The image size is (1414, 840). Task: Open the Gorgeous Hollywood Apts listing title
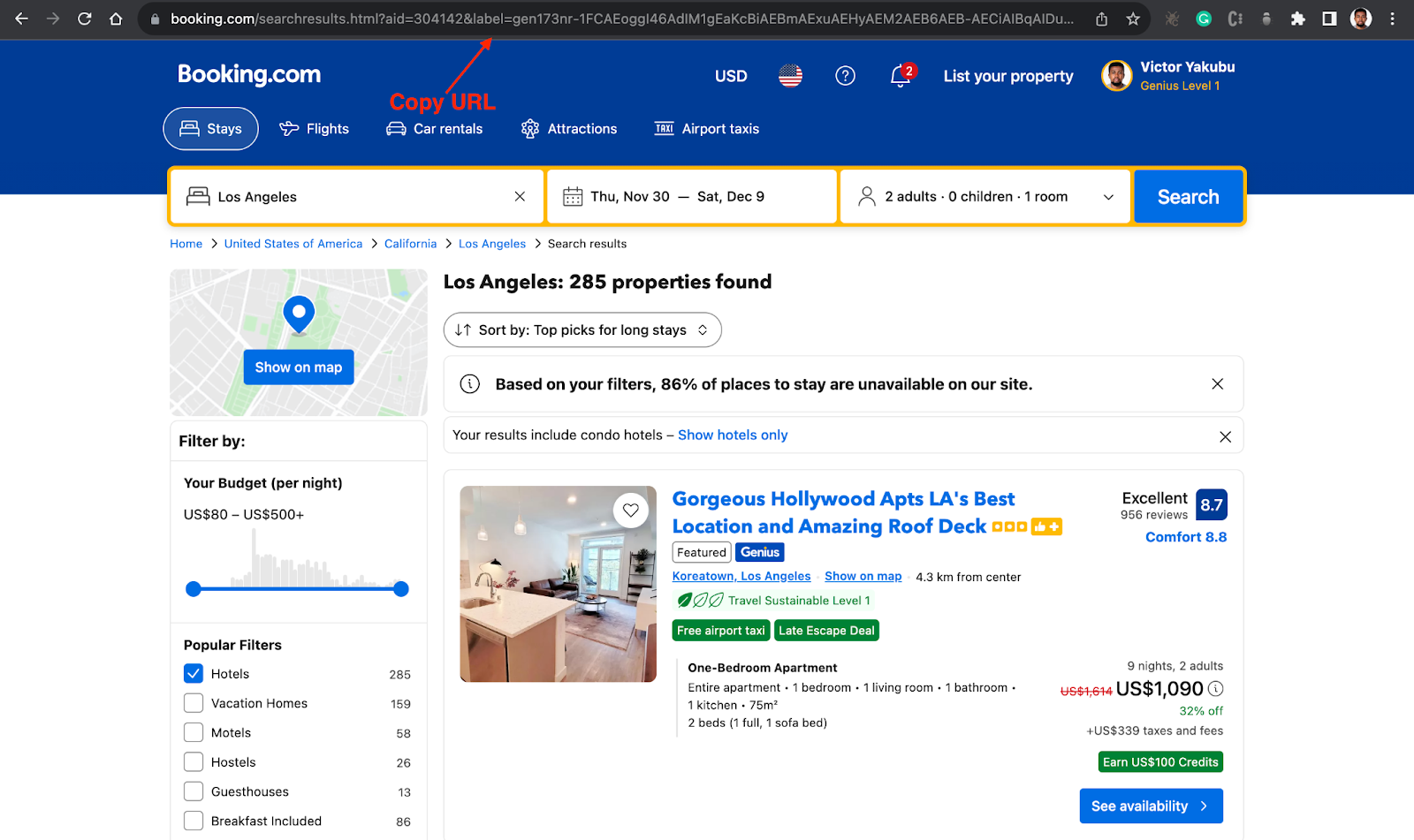click(x=843, y=512)
